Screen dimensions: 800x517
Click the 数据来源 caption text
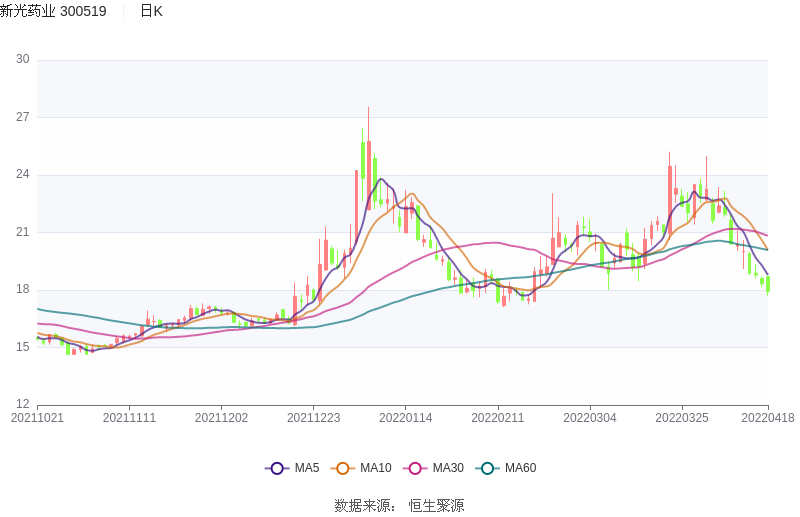363,506
